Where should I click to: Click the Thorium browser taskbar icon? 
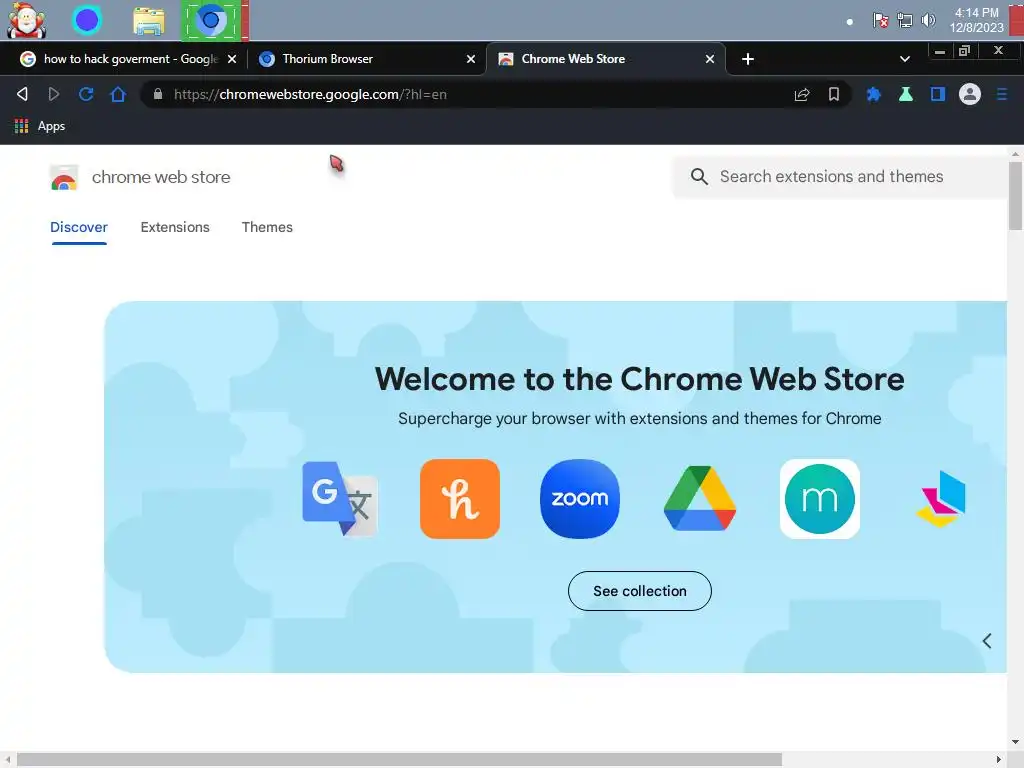pos(211,21)
